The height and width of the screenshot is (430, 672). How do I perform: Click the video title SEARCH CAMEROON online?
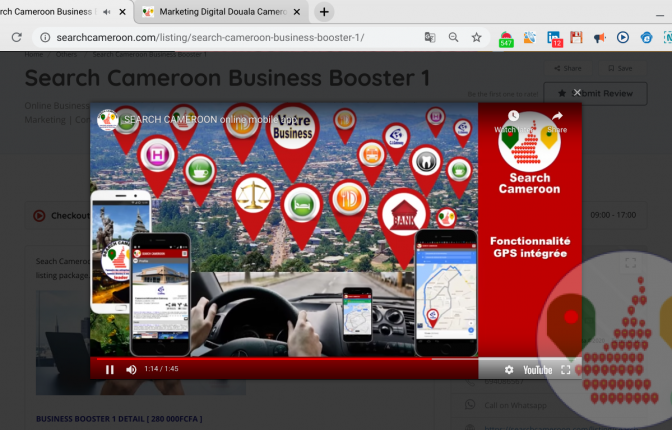210,120
